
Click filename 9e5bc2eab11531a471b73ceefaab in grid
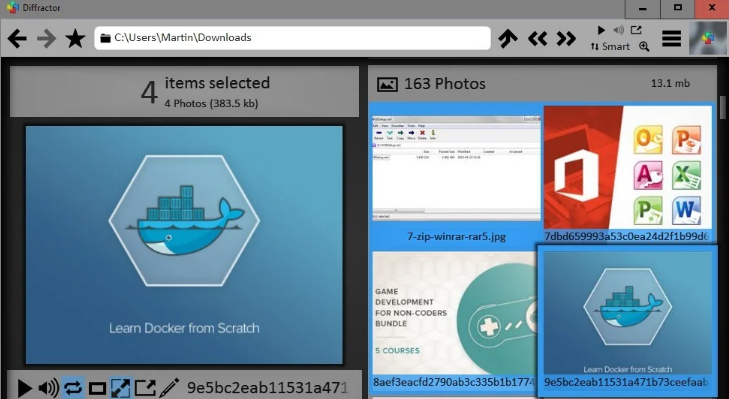click(x=626, y=382)
